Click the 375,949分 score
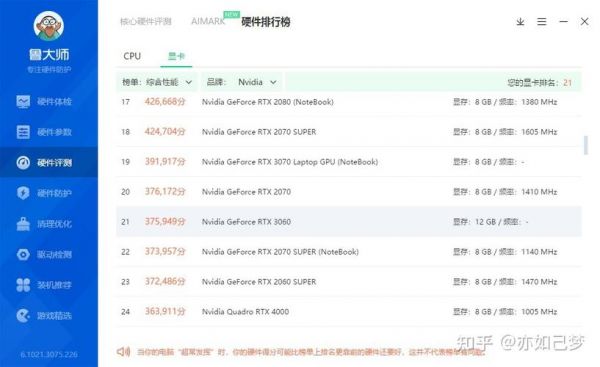 pos(165,222)
